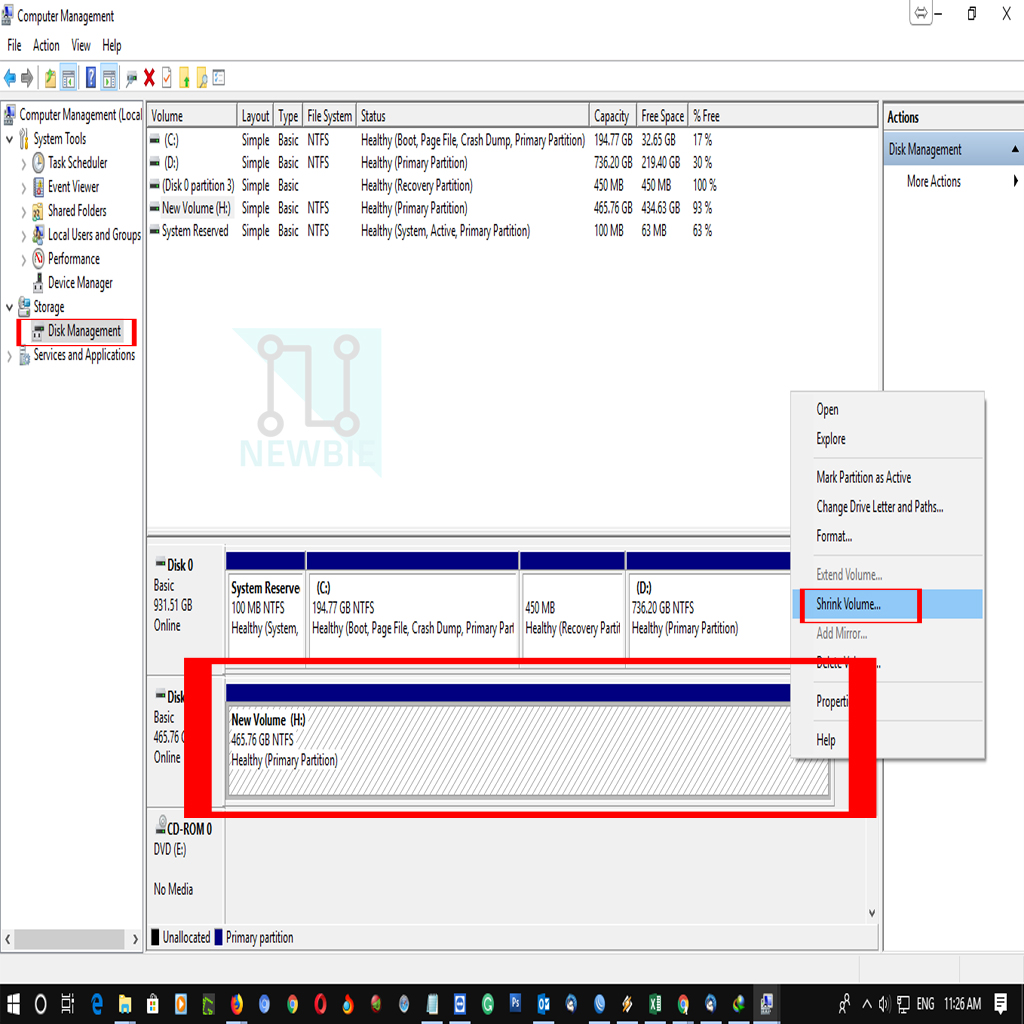Collapse the System Tools branch

pos(8,139)
